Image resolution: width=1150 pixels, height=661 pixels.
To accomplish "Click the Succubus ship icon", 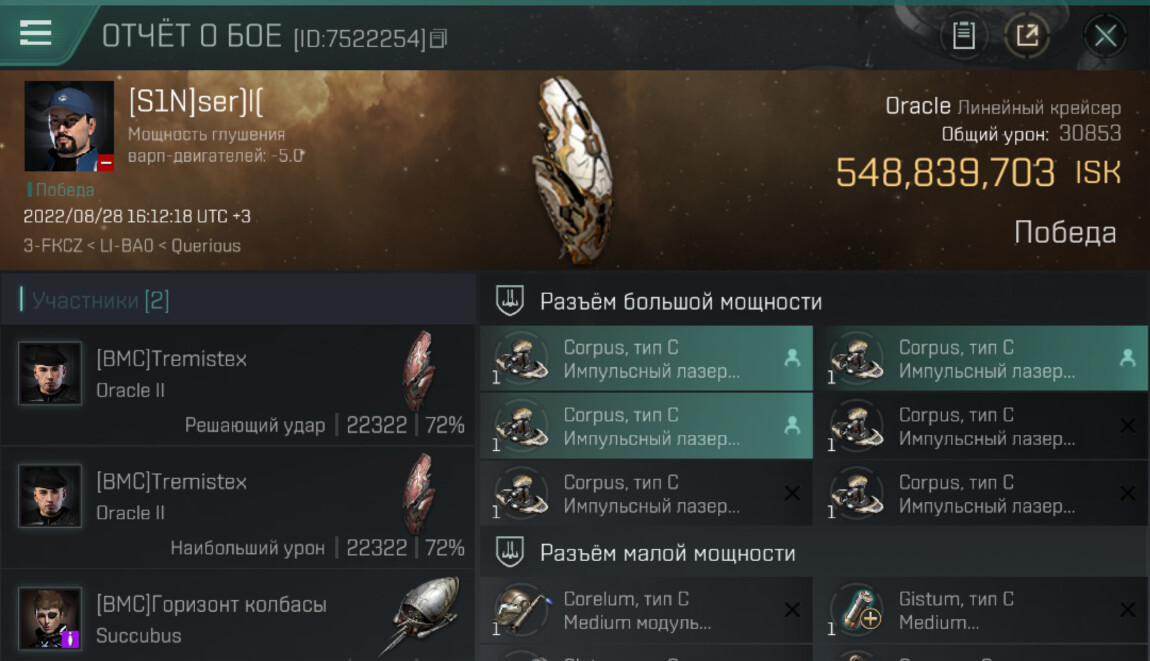I will click(x=423, y=616).
